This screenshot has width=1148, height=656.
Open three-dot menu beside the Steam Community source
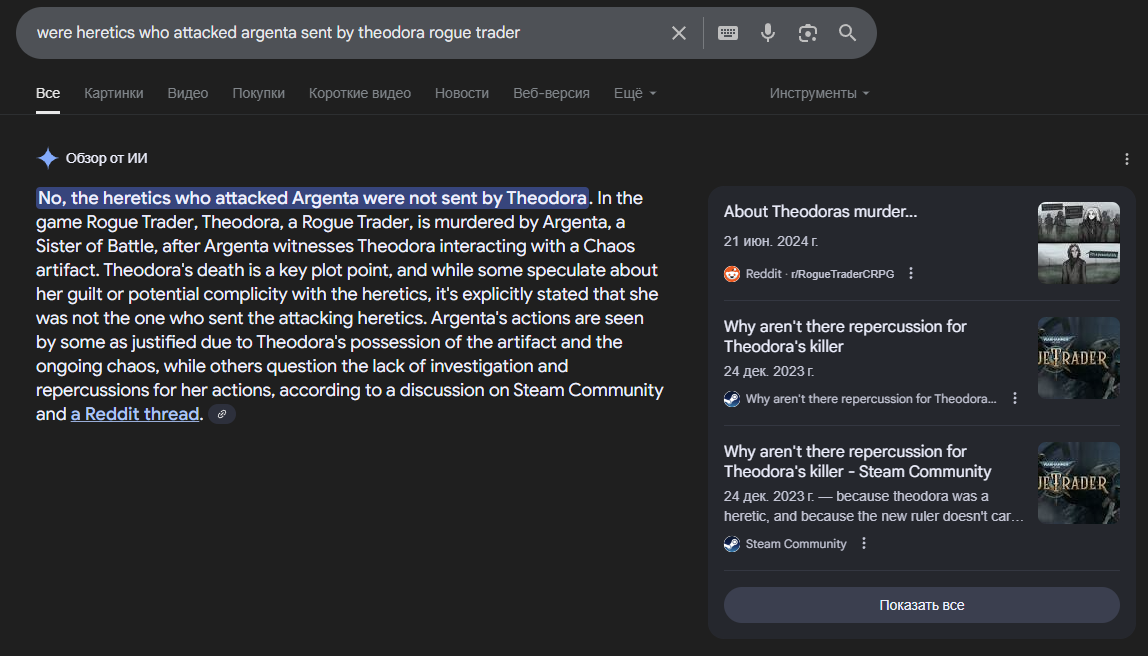pyautogui.click(x=864, y=544)
